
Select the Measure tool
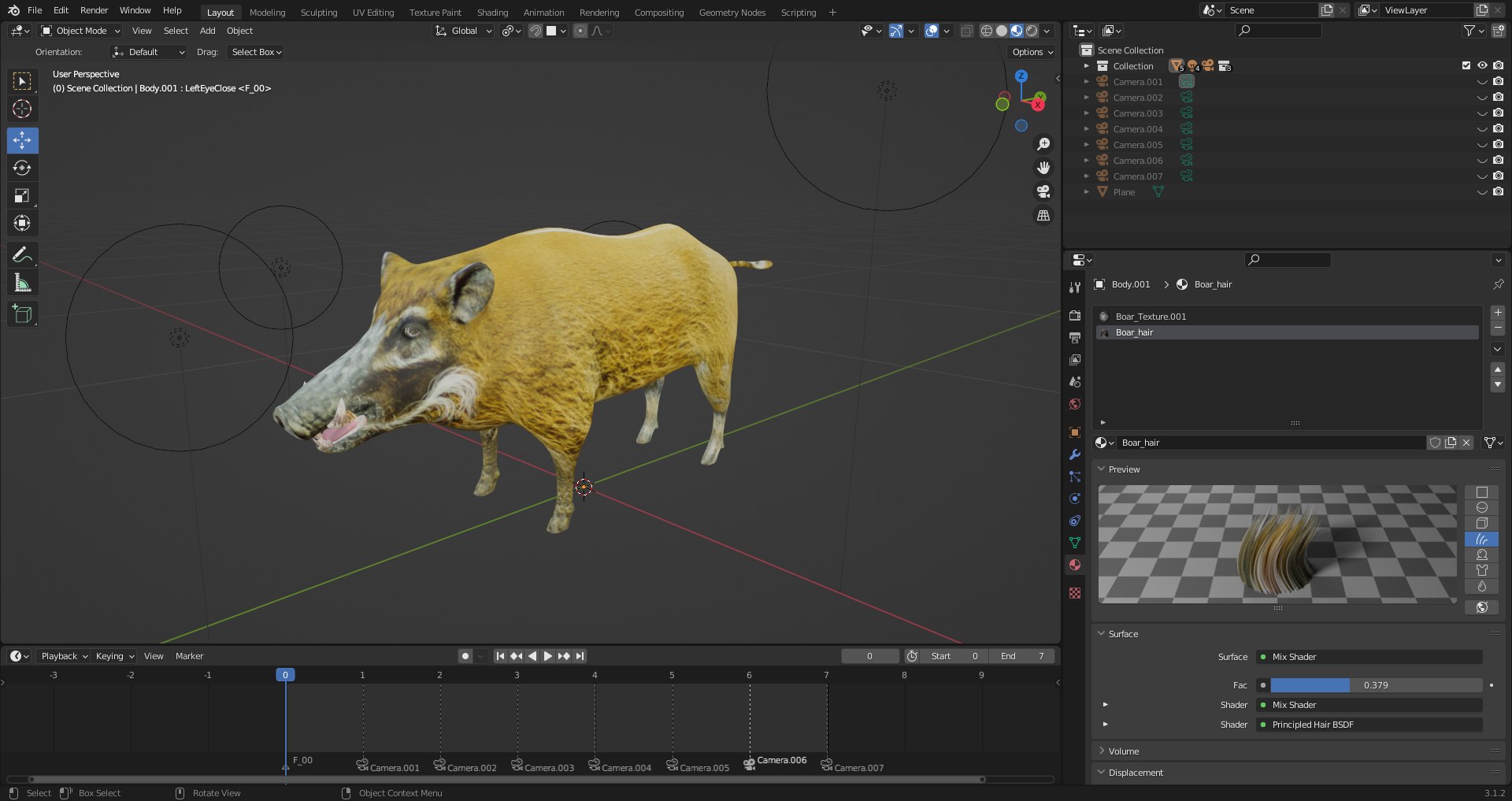coord(22,283)
